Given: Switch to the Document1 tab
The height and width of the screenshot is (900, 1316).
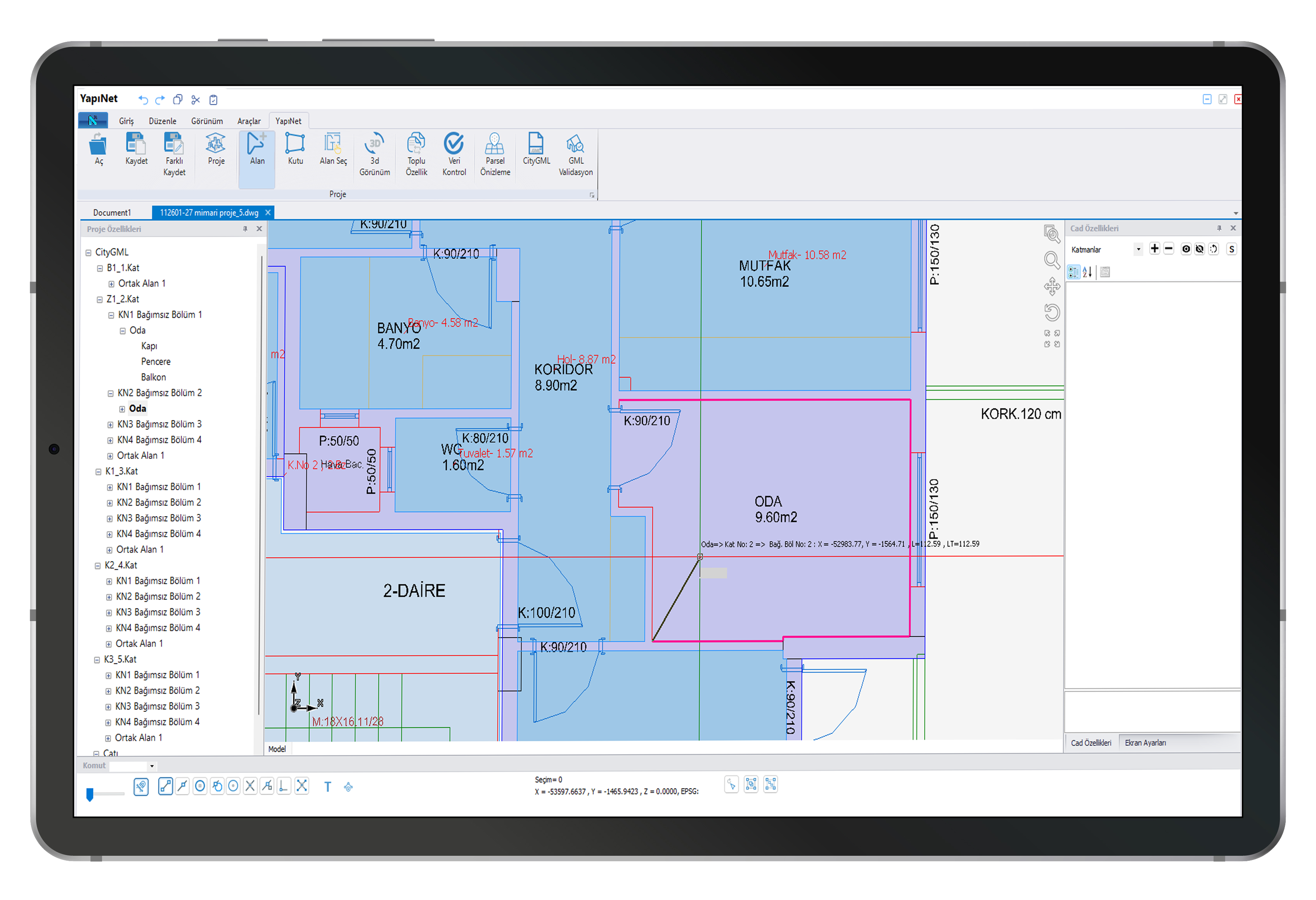Looking at the screenshot, I should pyautogui.click(x=112, y=213).
